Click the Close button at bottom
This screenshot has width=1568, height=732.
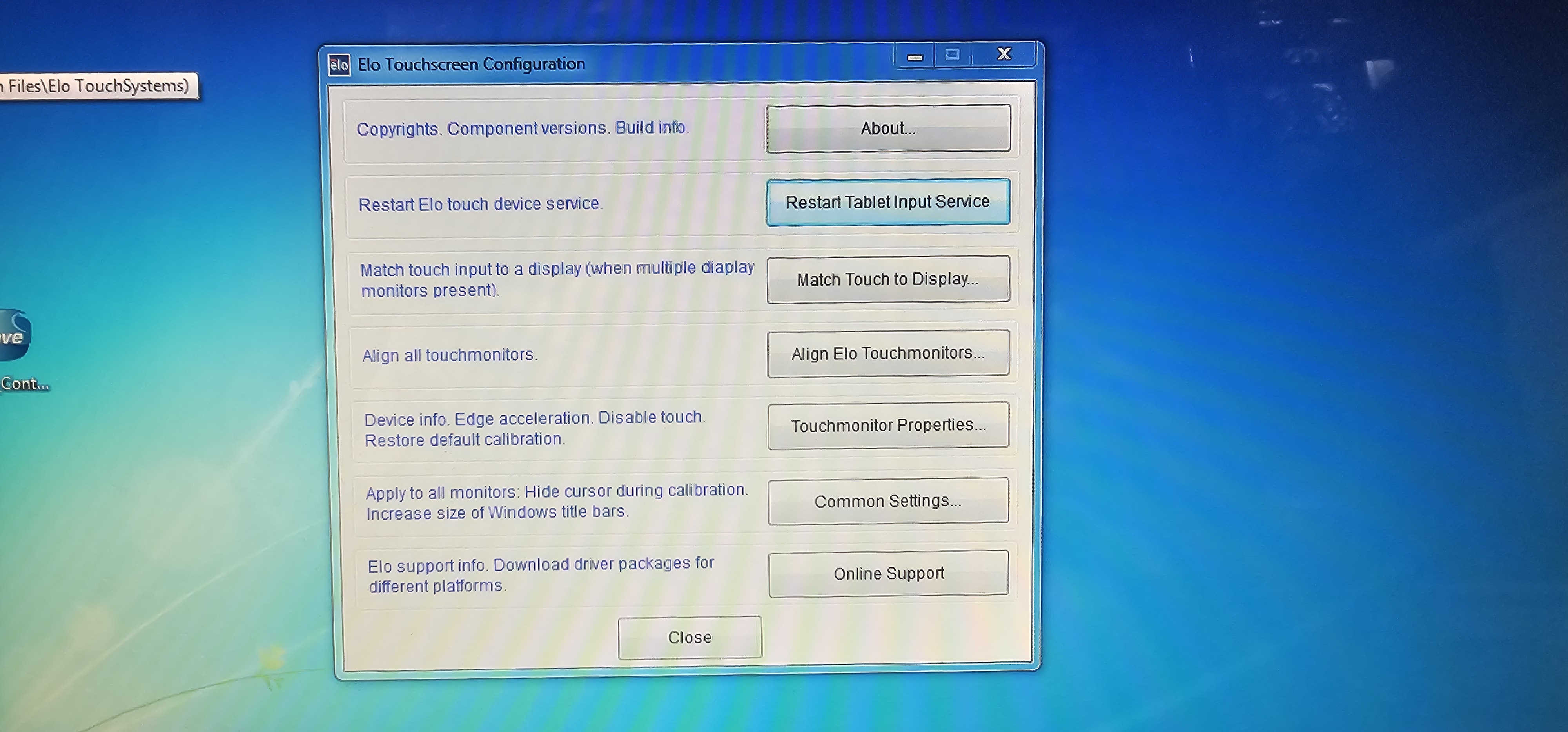point(690,637)
